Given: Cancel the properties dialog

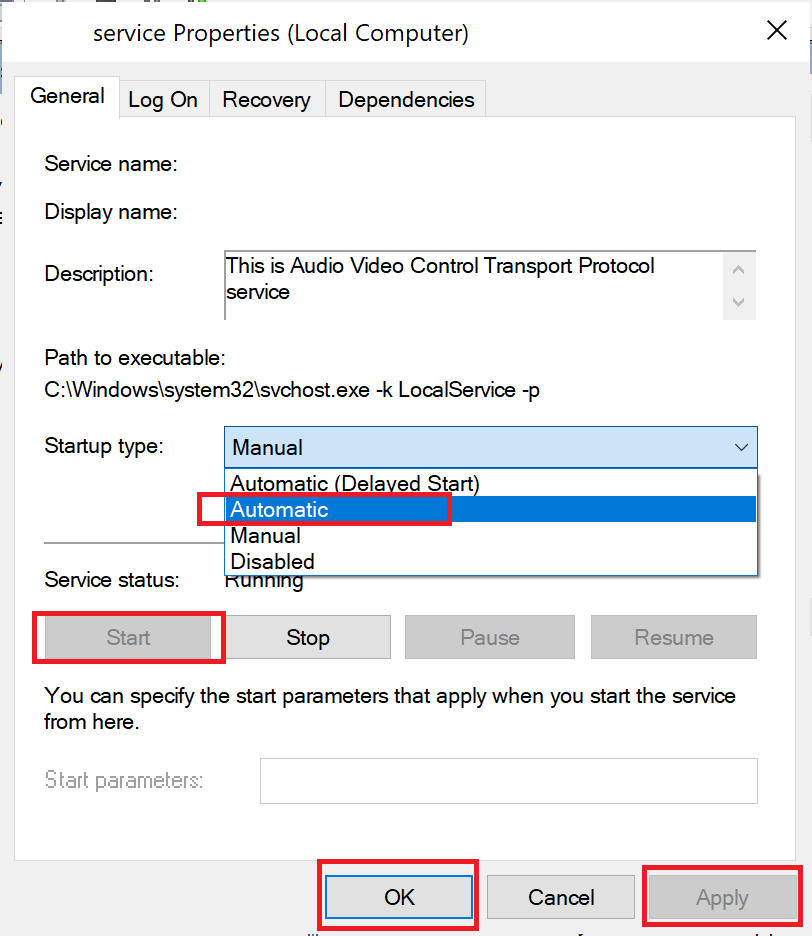Looking at the screenshot, I should tap(561, 898).
